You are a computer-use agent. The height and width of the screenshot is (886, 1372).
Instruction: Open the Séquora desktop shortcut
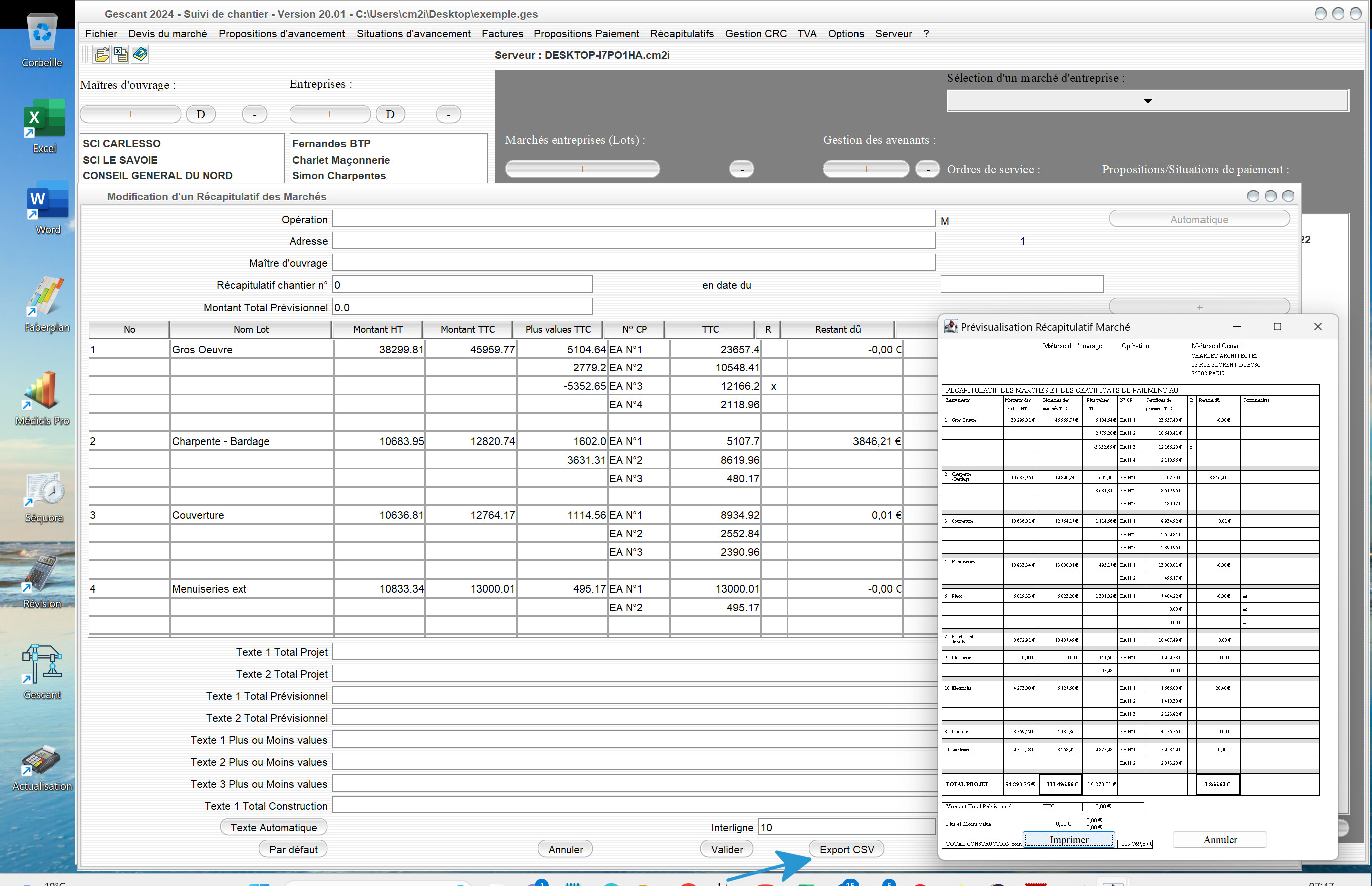click(44, 497)
